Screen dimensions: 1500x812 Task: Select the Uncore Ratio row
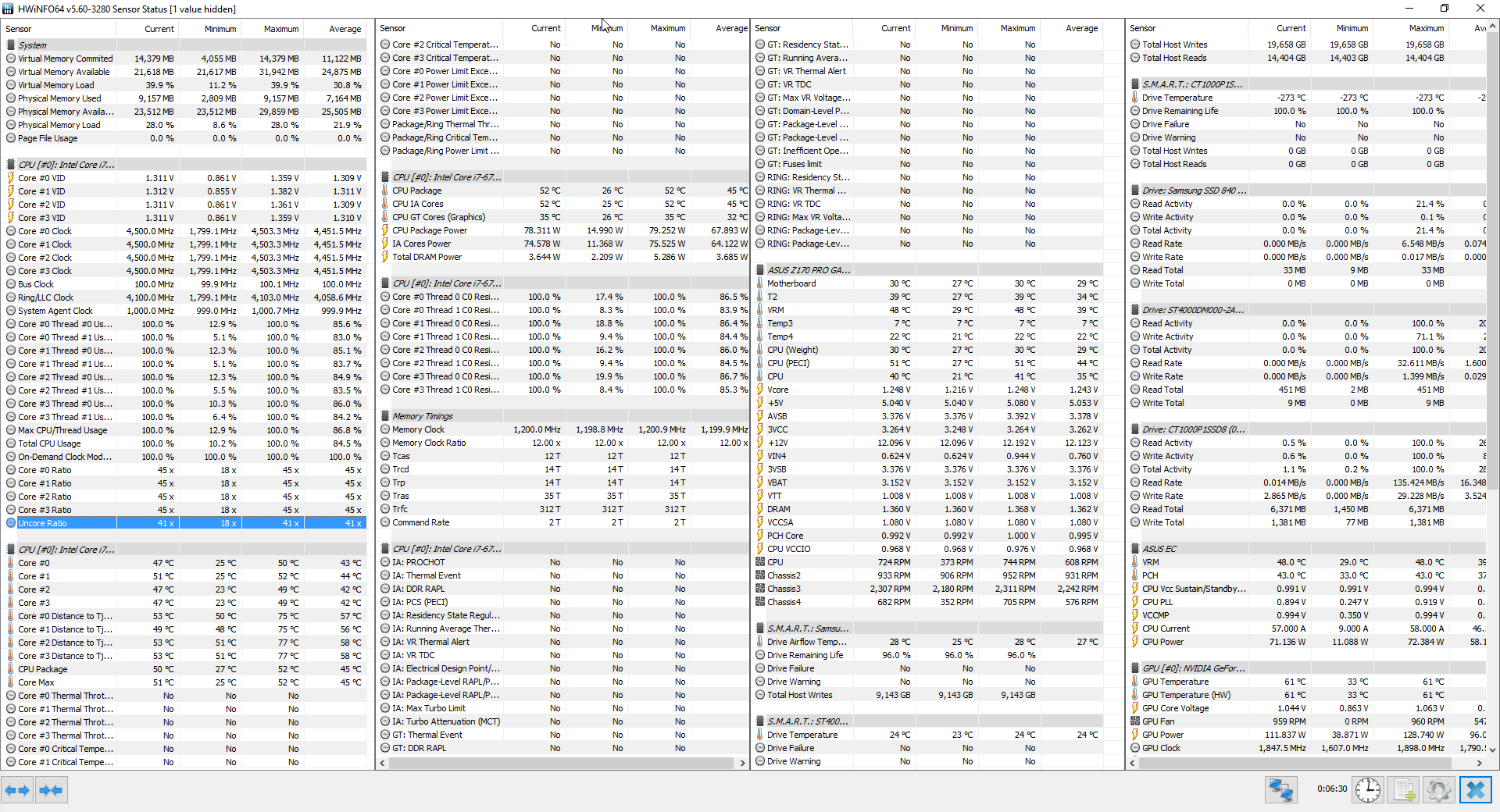43,523
